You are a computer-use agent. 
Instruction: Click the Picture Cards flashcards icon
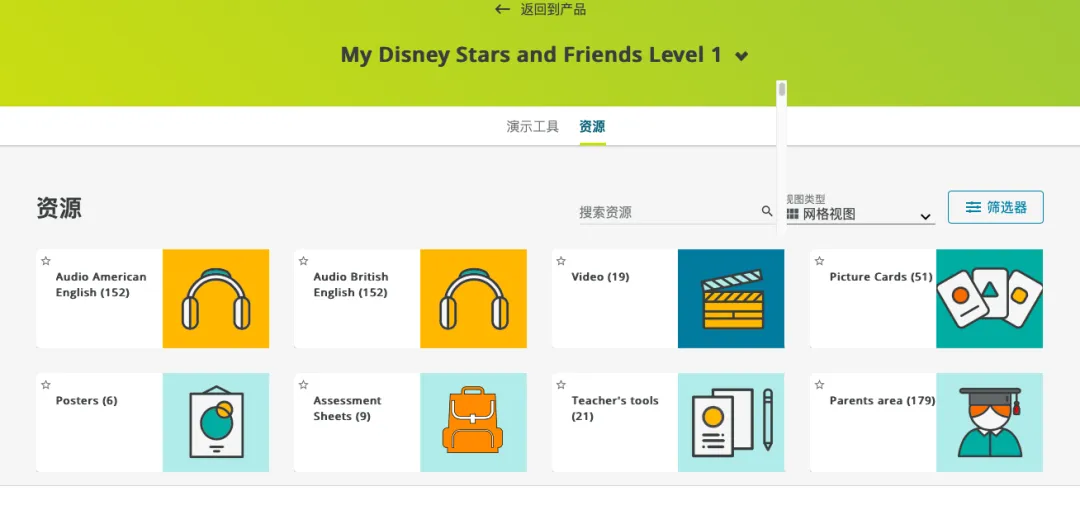(990, 298)
